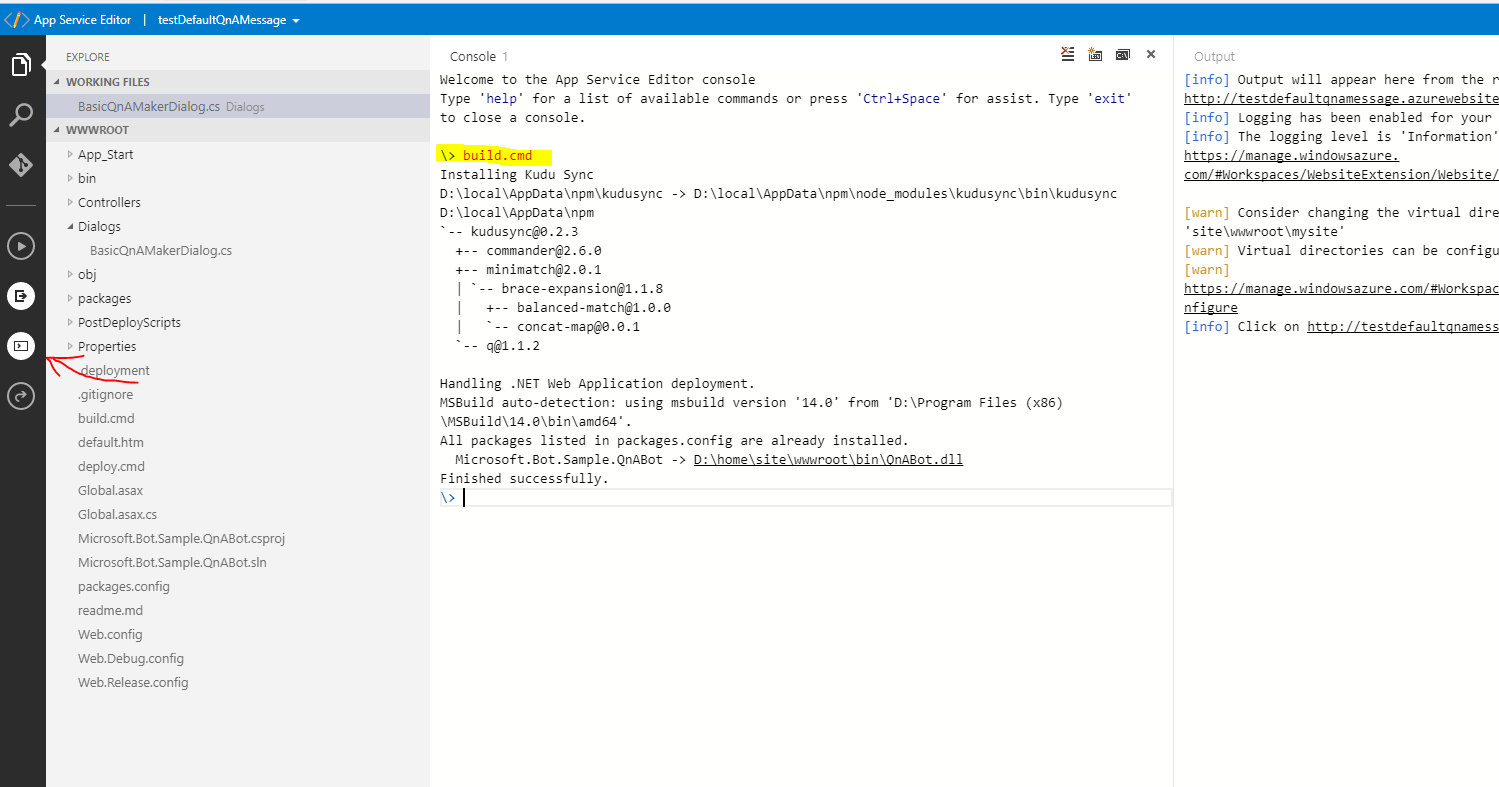Click the restart icon at the sidebar bottom
The height and width of the screenshot is (787, 1499).
point(22,395)
